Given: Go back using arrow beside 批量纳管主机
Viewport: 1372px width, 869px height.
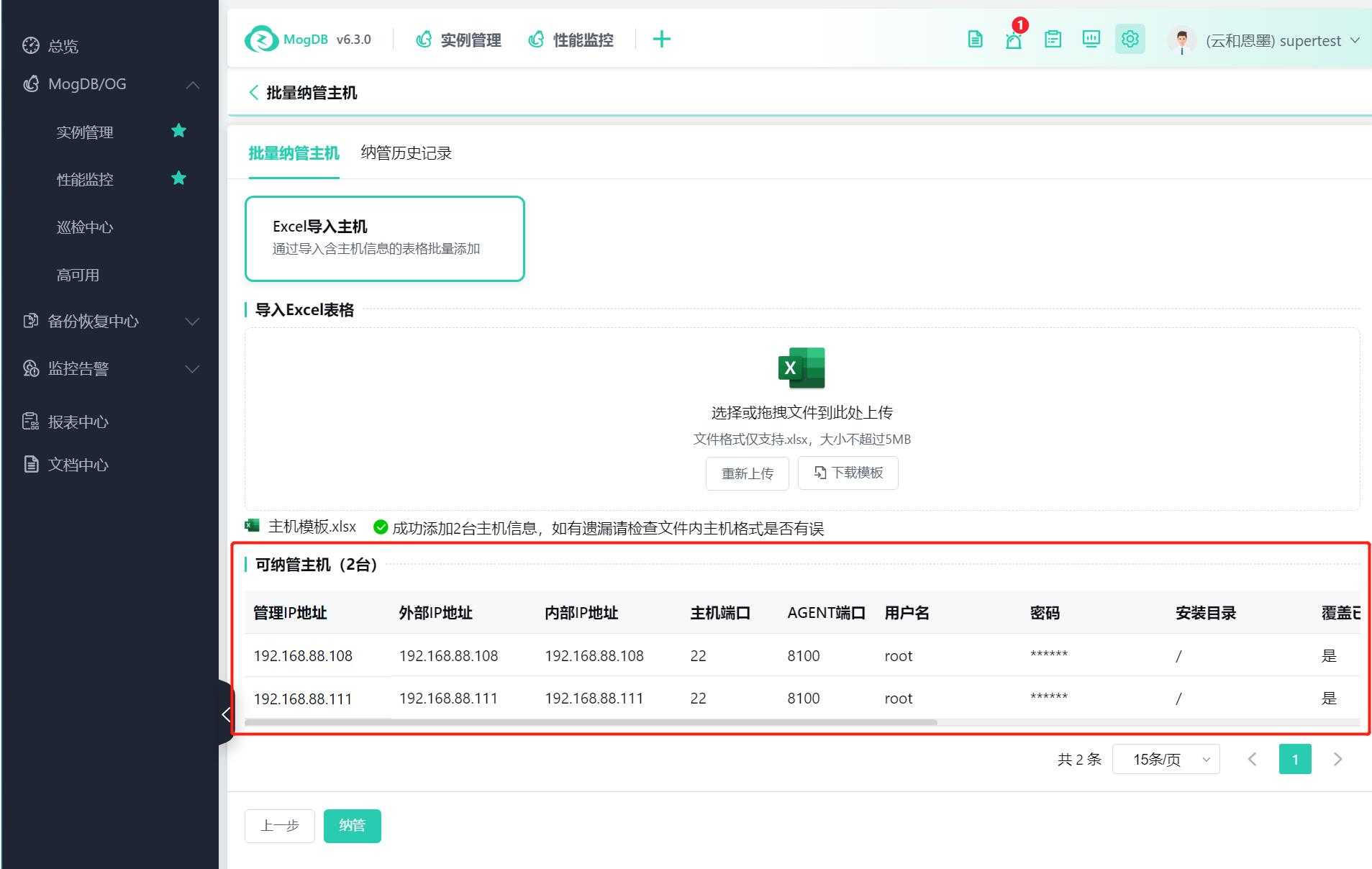Looking at the screenshot, I should coord(253,92).
